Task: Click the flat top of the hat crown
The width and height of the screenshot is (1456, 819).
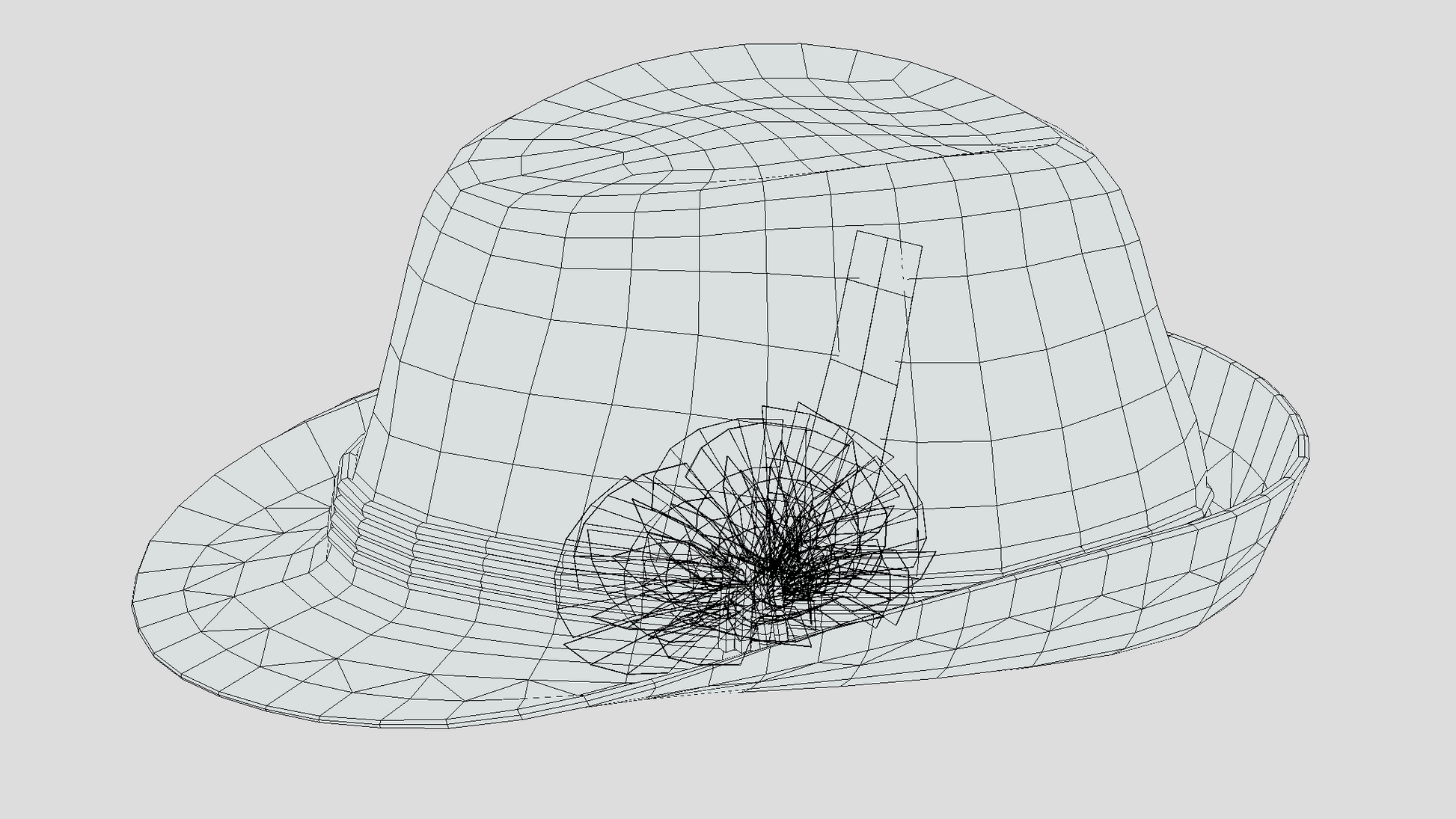Action: (763, 120)
